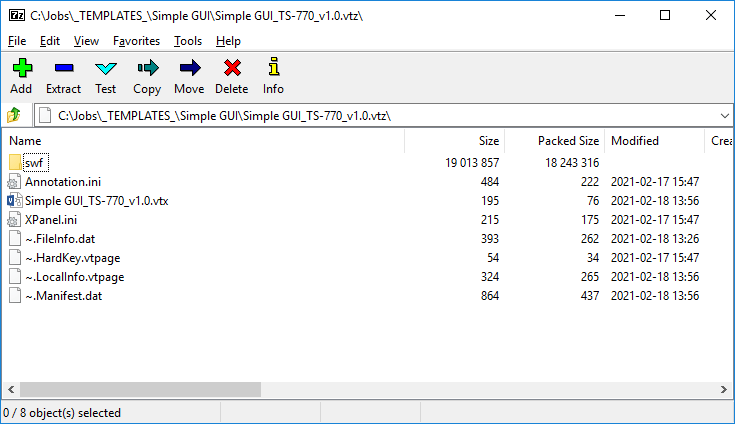This screenshot has width=735, height=424.
Task: Expand the address path dropdown
Action: (x=724, y=115)
